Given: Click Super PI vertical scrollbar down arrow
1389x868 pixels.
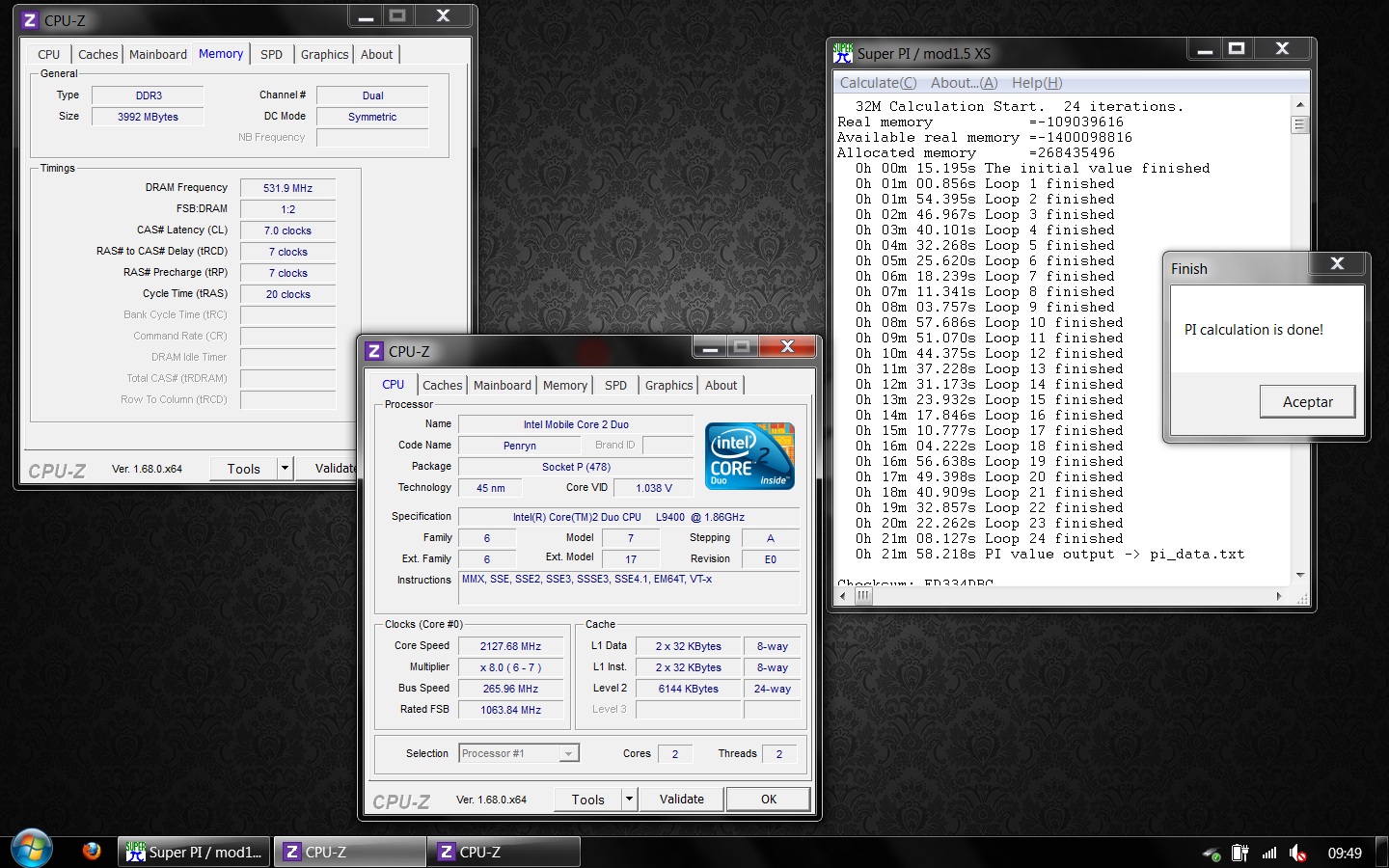Looking at the screenshot, I should click(1300, 576).
